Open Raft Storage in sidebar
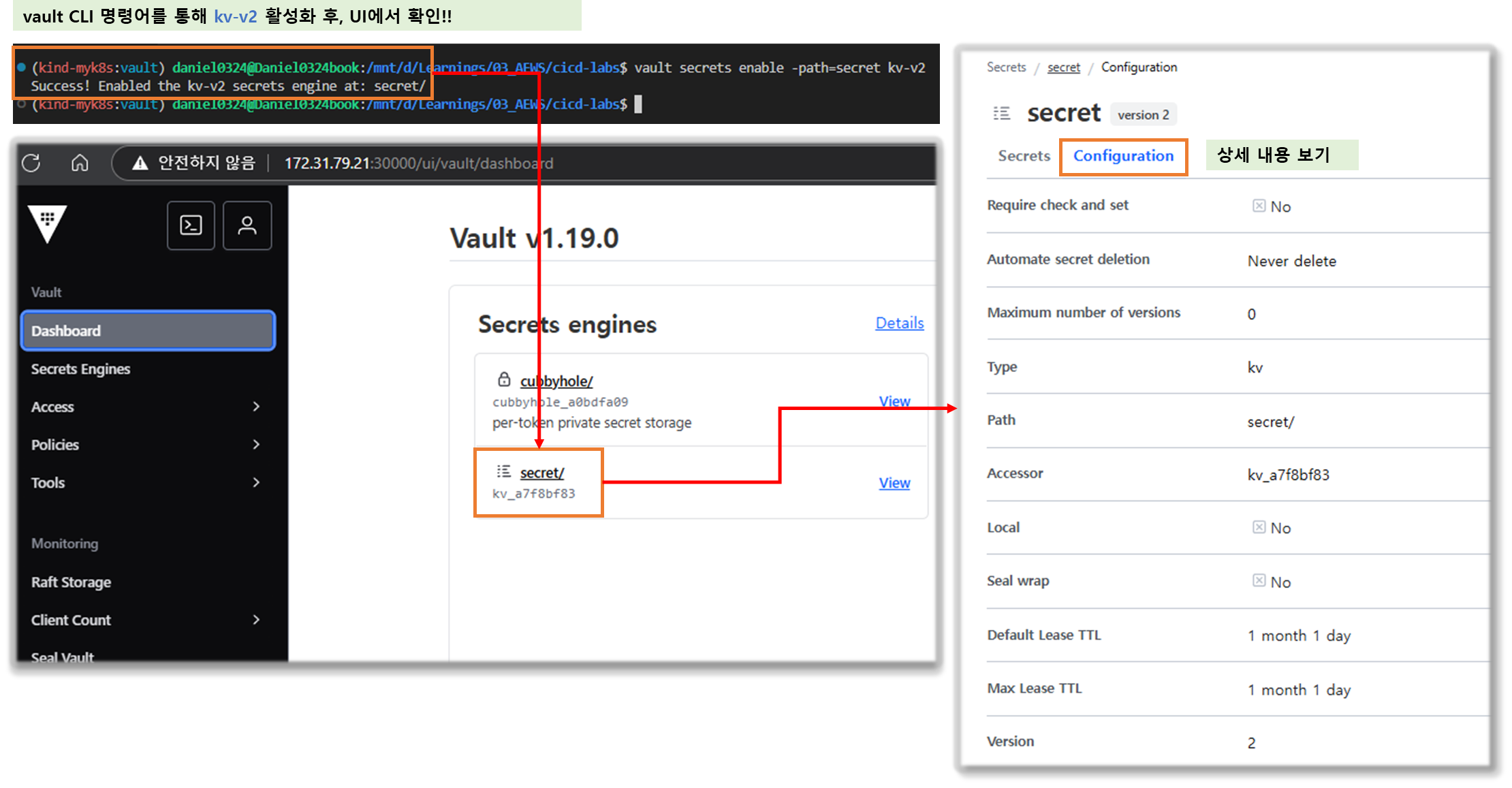This screenshot has height=788, width=1512. pos(71,582)
